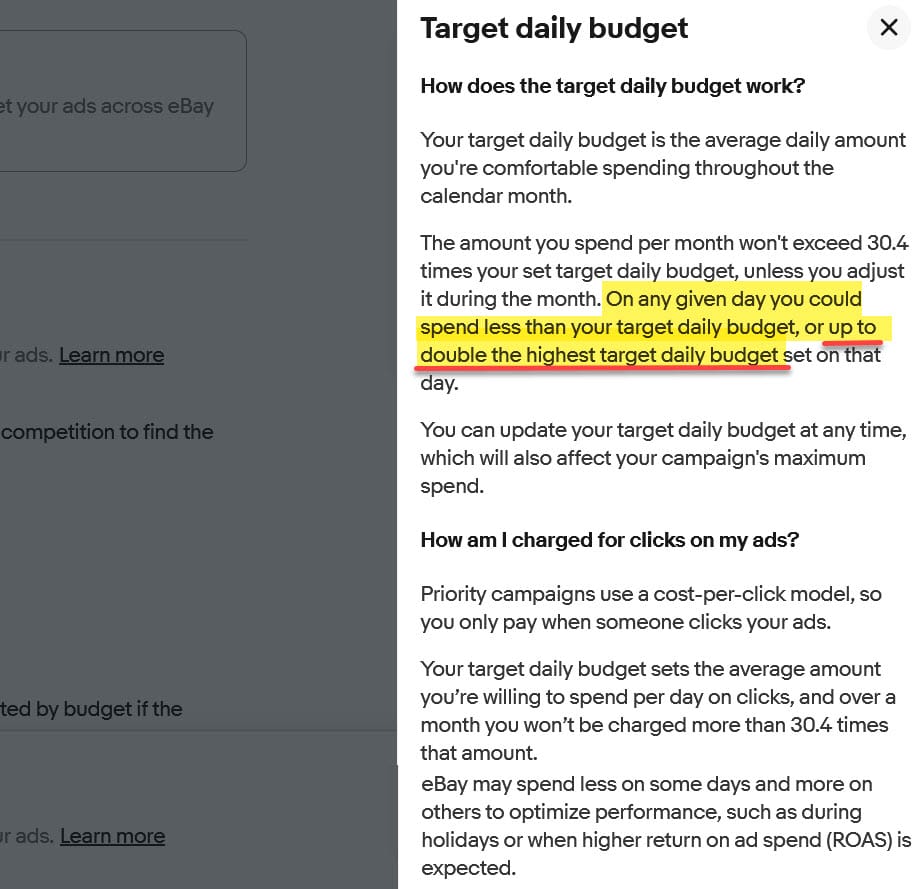
Task: Click the words 'calendar month' in the first paragraph
Action: [495, 195]
